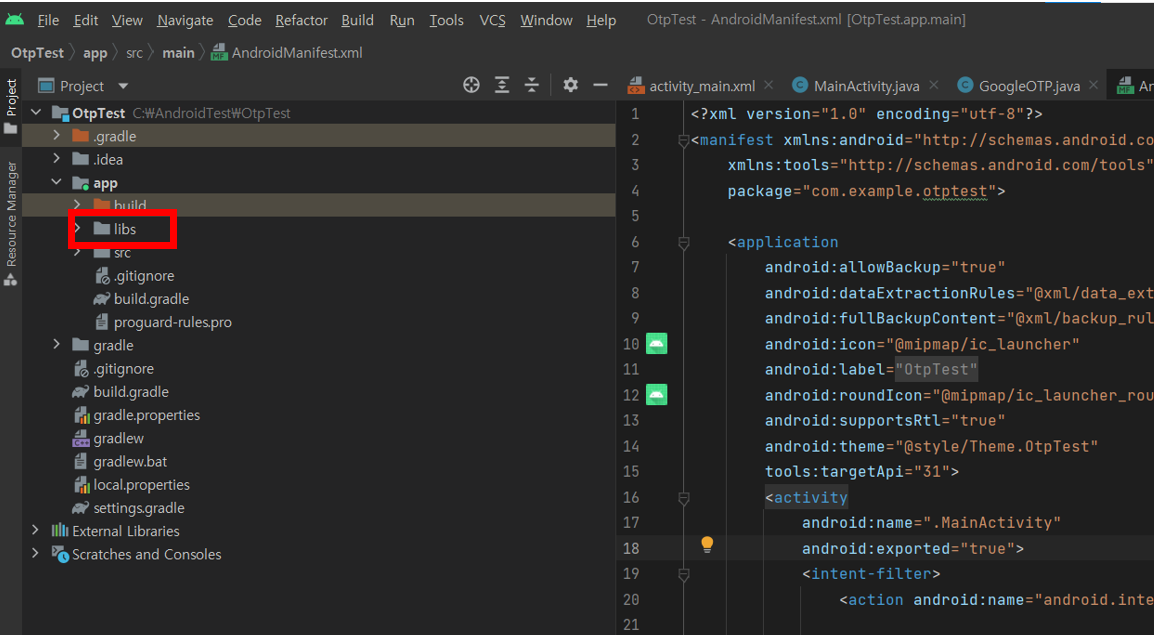Open the VCS menu
The image size is (1154, 635).
pyautogui.click(x=492, y=21)
